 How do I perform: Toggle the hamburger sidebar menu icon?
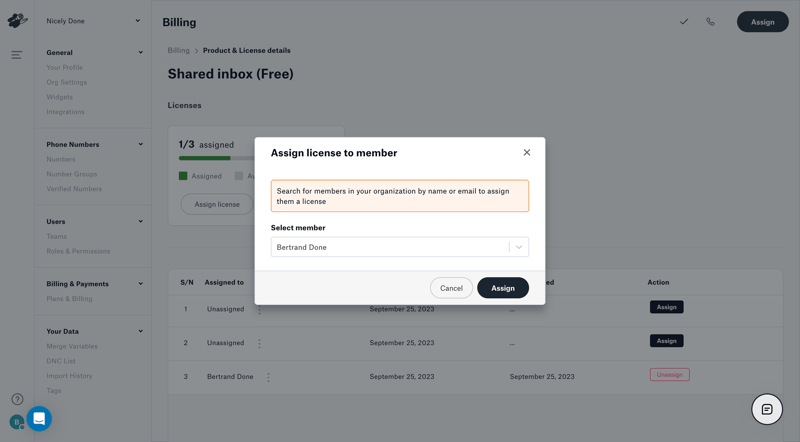click(x=17, y=55)
